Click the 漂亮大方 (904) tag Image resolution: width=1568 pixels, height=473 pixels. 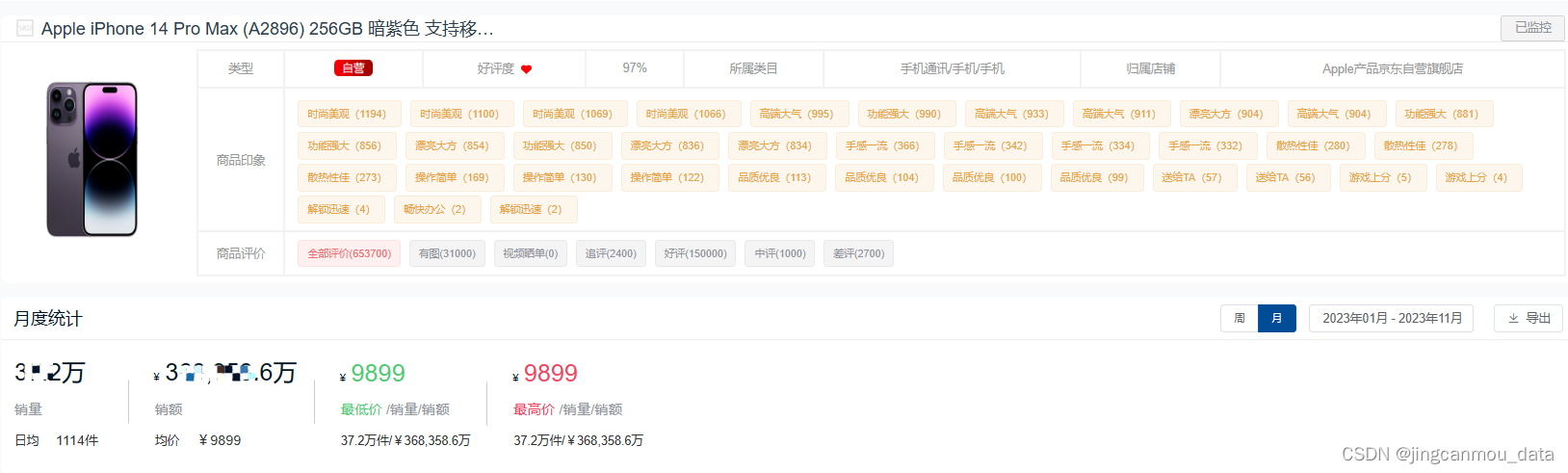[x=1229, y=114]
